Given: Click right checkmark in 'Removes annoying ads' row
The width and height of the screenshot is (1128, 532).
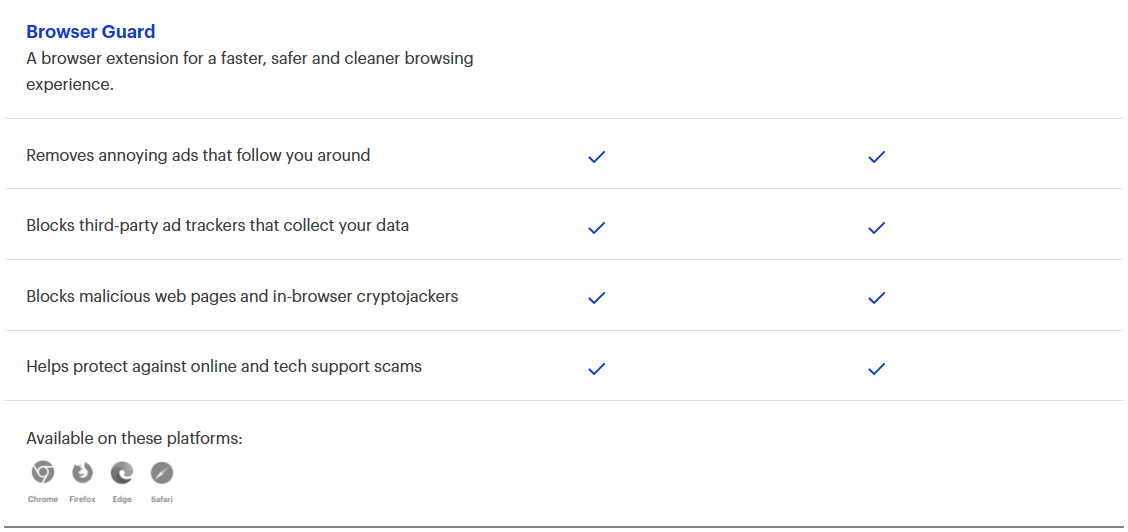Looking at the screenshot, I should (x=877, y=157).
